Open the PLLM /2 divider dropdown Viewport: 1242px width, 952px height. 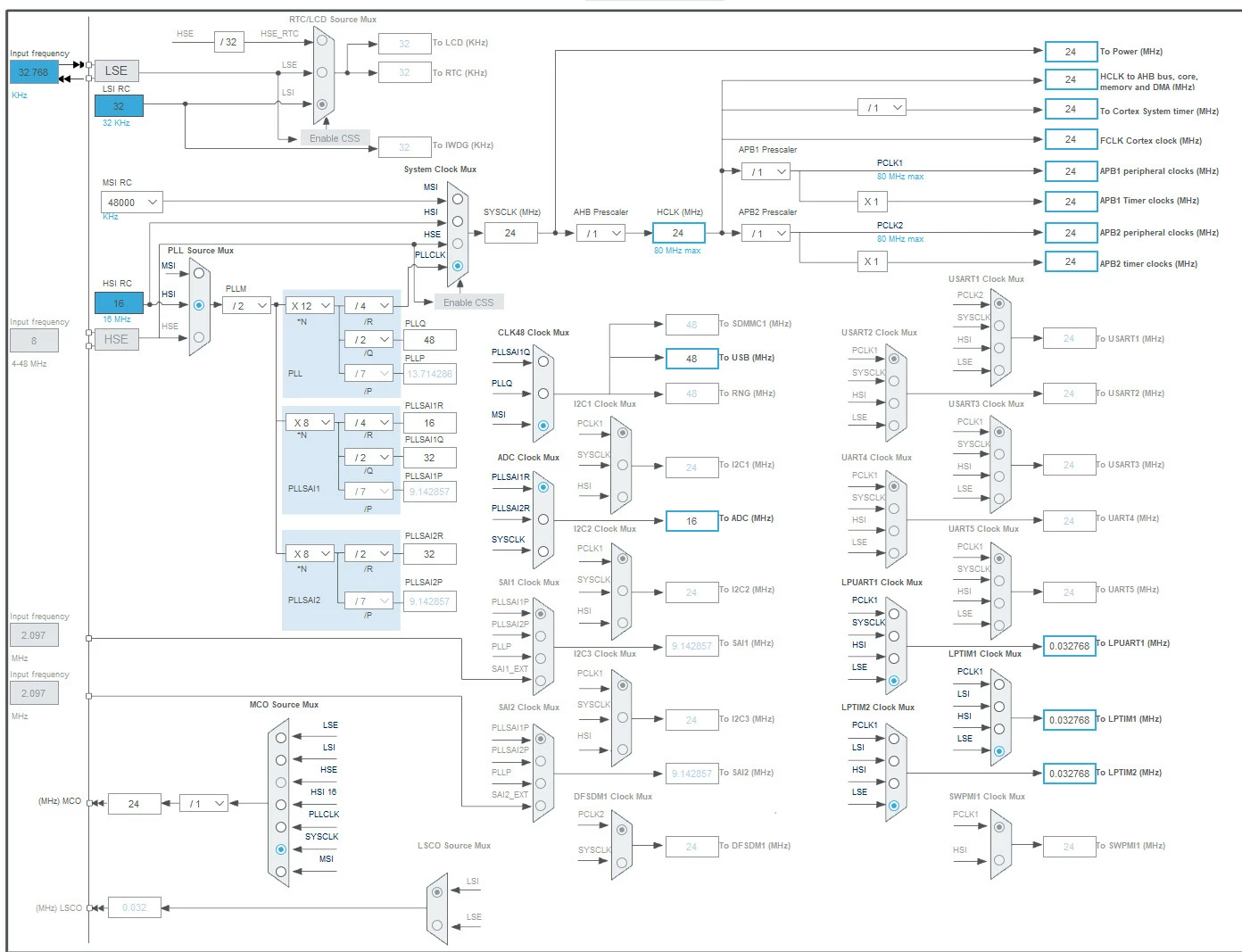[248, 305]
